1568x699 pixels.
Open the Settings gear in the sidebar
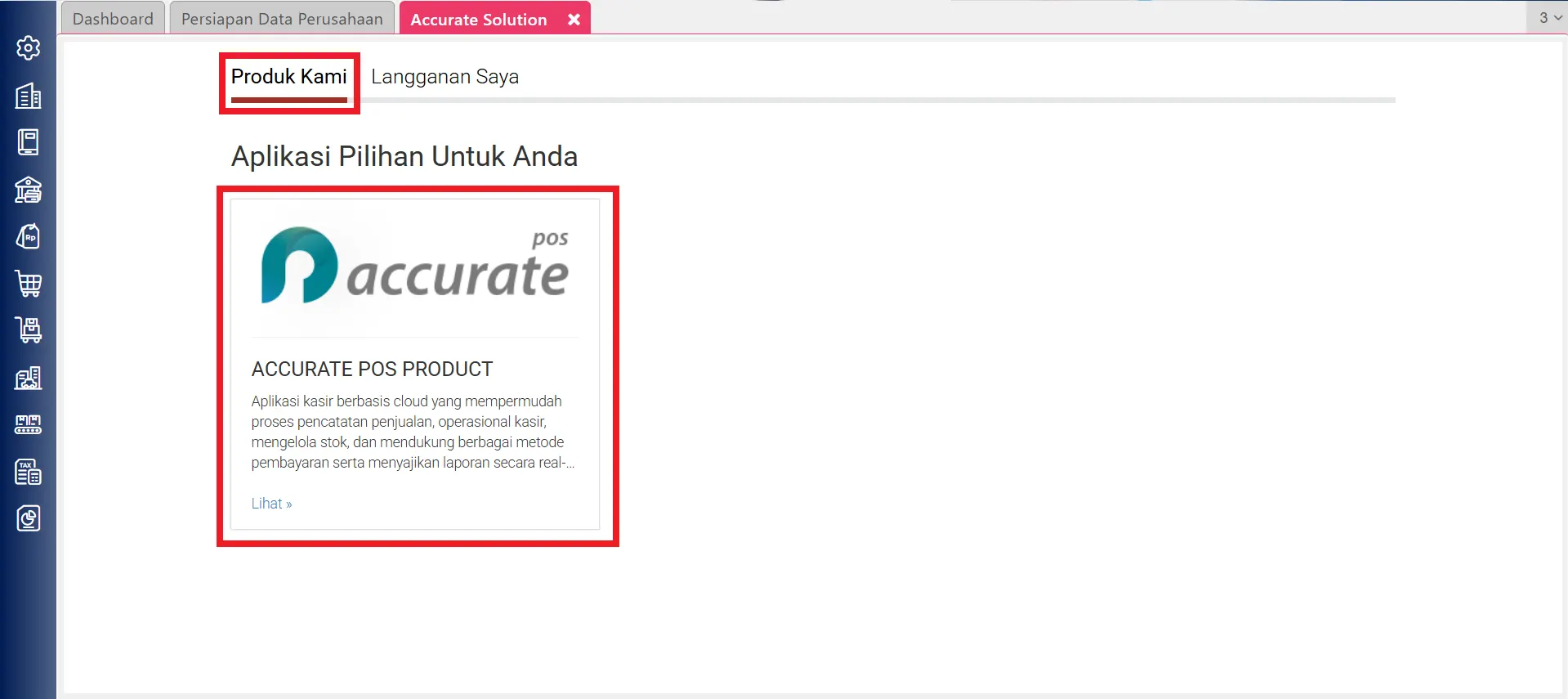(28, 48)
